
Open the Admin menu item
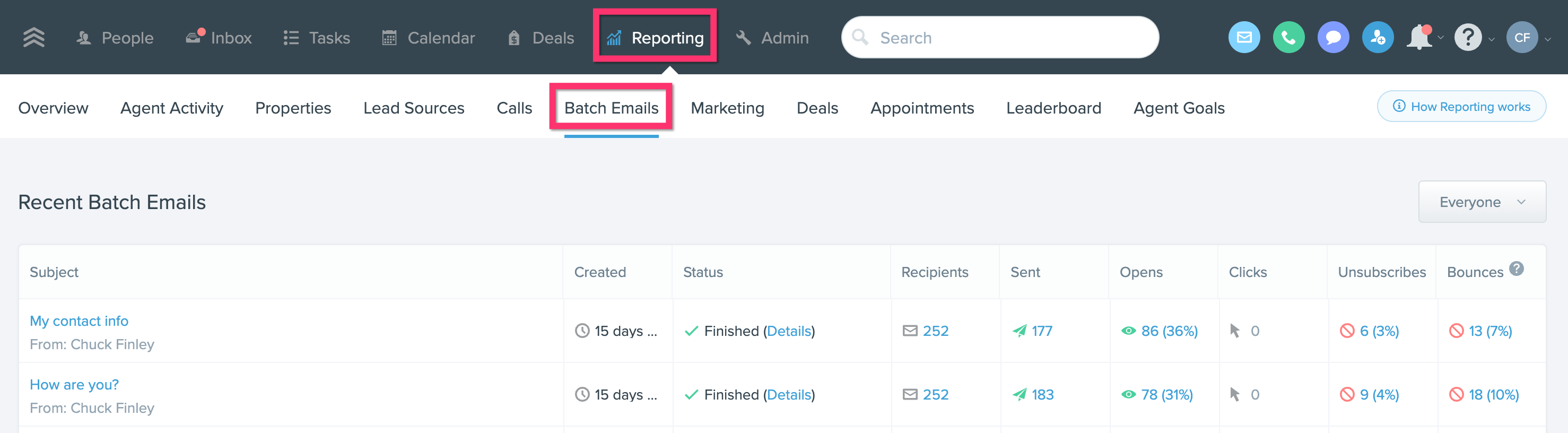772,38
